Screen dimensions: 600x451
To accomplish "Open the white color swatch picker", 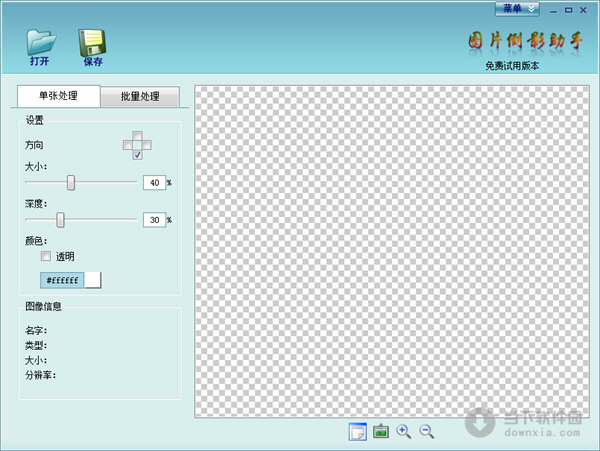I will pyautogui.click(x=93, y=280).
